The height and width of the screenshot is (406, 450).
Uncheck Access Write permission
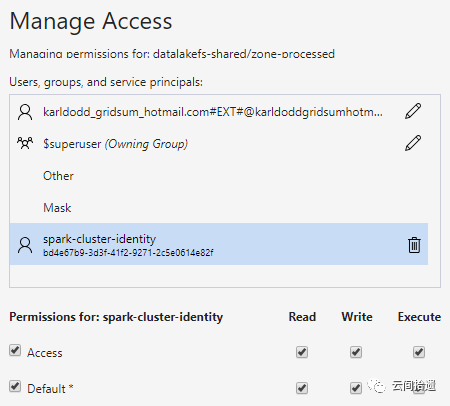tap(356, 352)
